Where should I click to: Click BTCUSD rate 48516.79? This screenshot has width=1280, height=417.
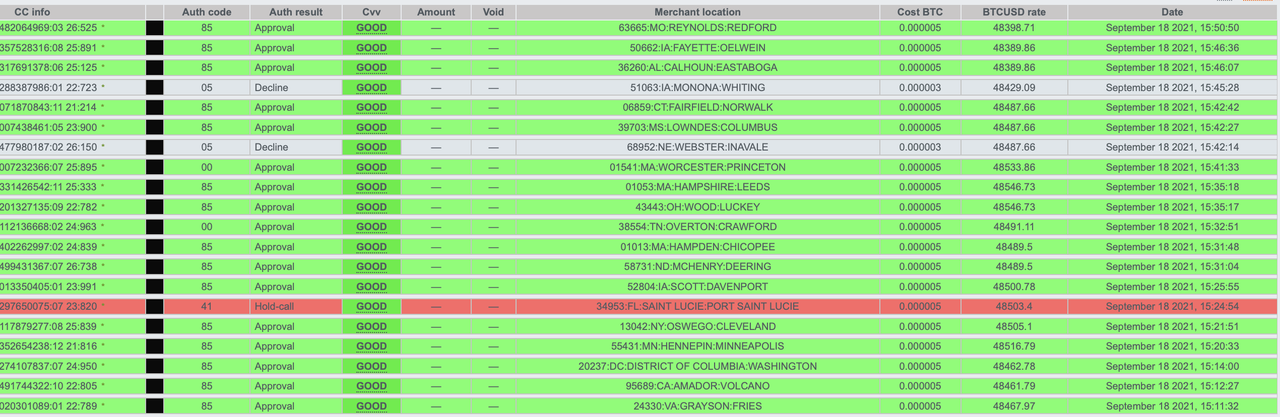(1013, 346)
